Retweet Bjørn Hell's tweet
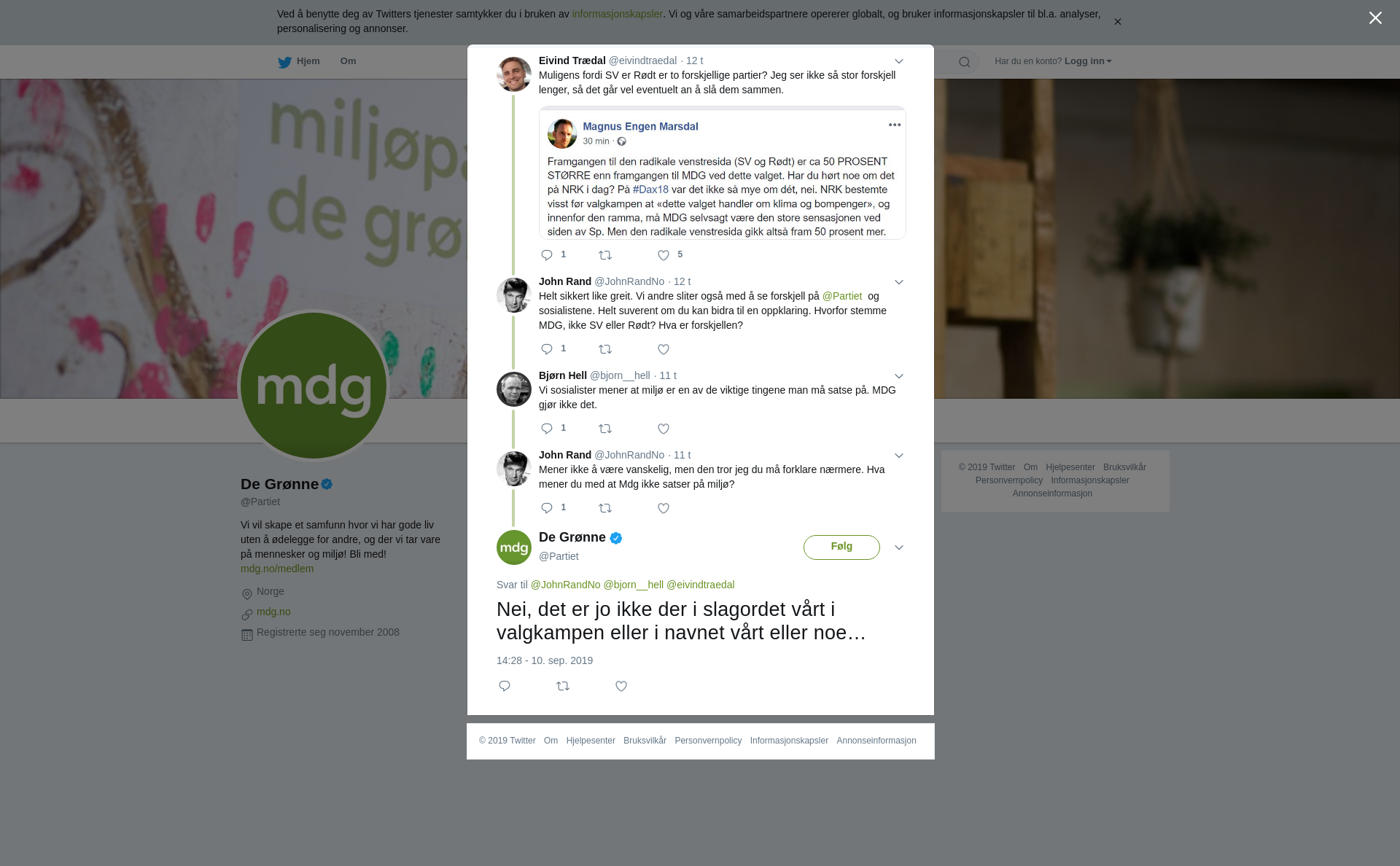 click(605, 429)
